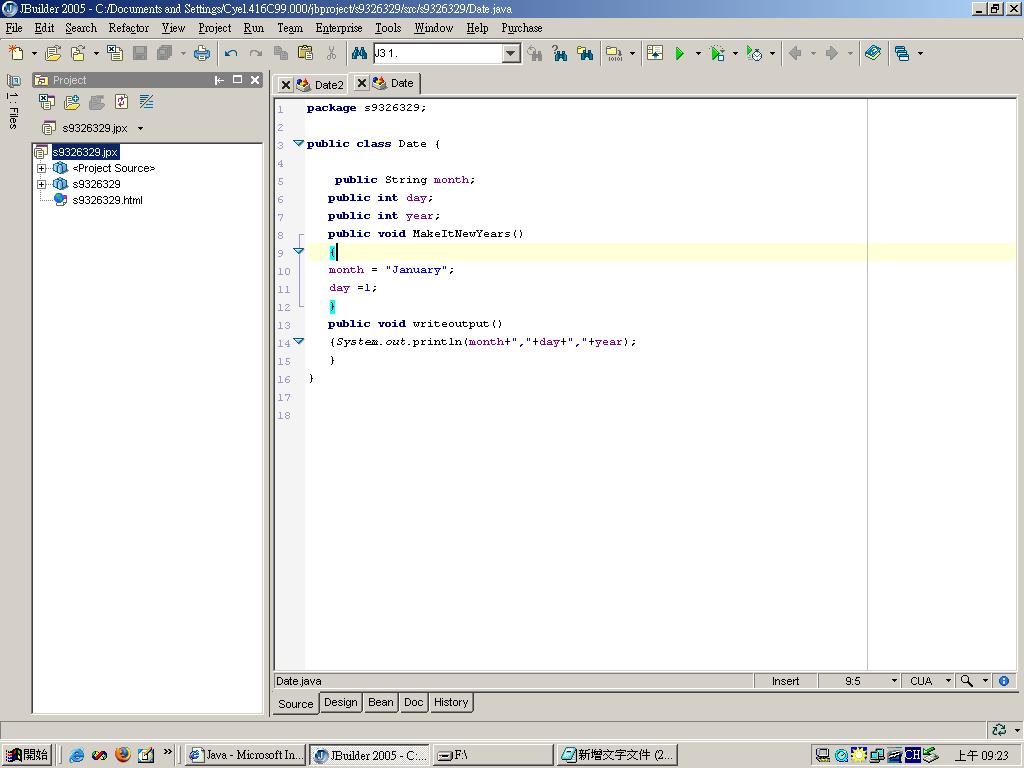Collapse the writeoutput fold triangle at line 14
The image size is (1024, 768).
298,341
